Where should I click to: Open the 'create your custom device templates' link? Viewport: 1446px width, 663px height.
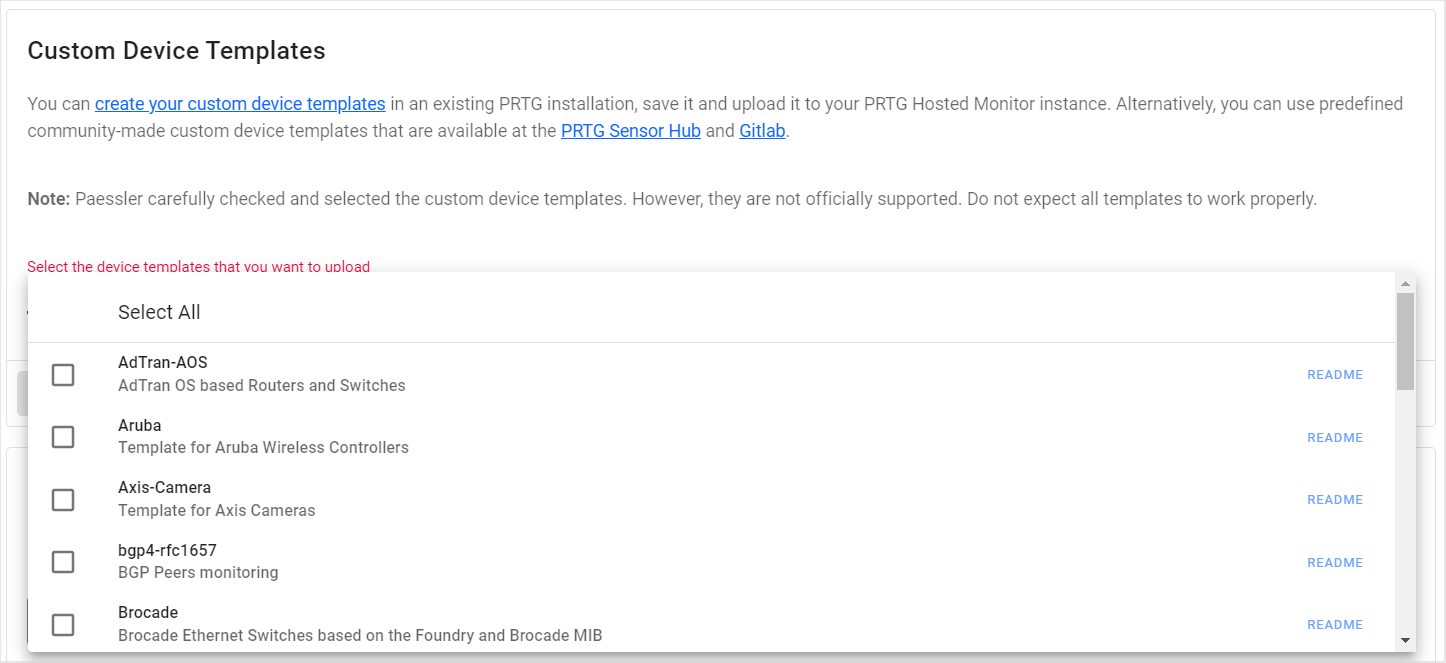240,103
